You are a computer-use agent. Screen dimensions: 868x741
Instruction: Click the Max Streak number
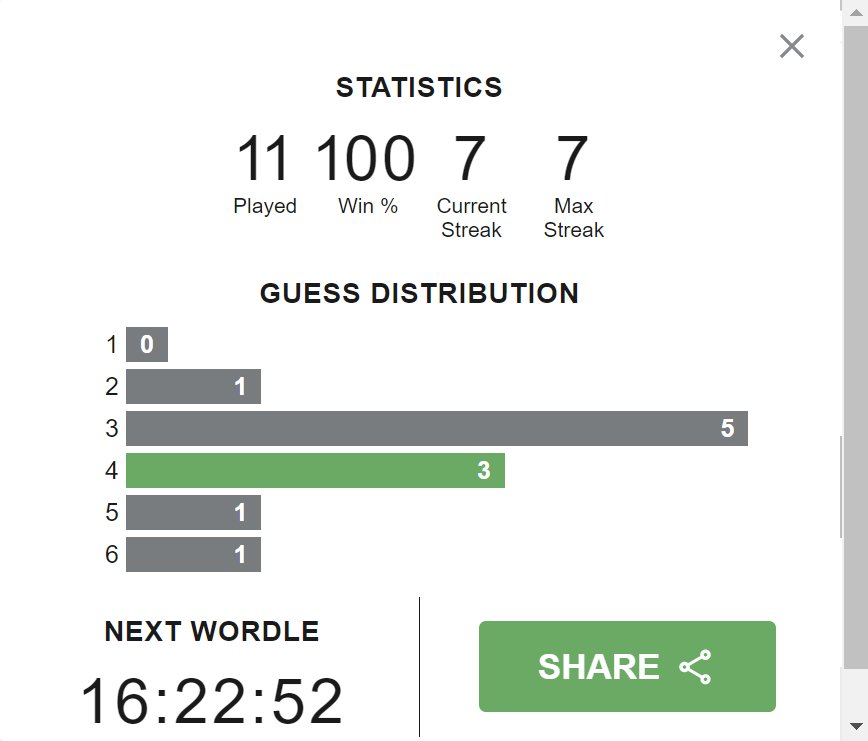tap(572, 158)
